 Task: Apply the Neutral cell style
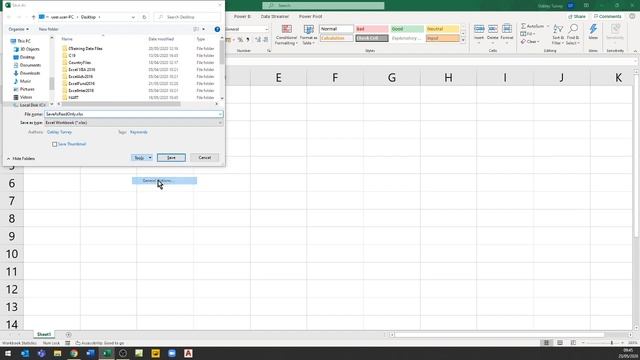coord(442,29)
